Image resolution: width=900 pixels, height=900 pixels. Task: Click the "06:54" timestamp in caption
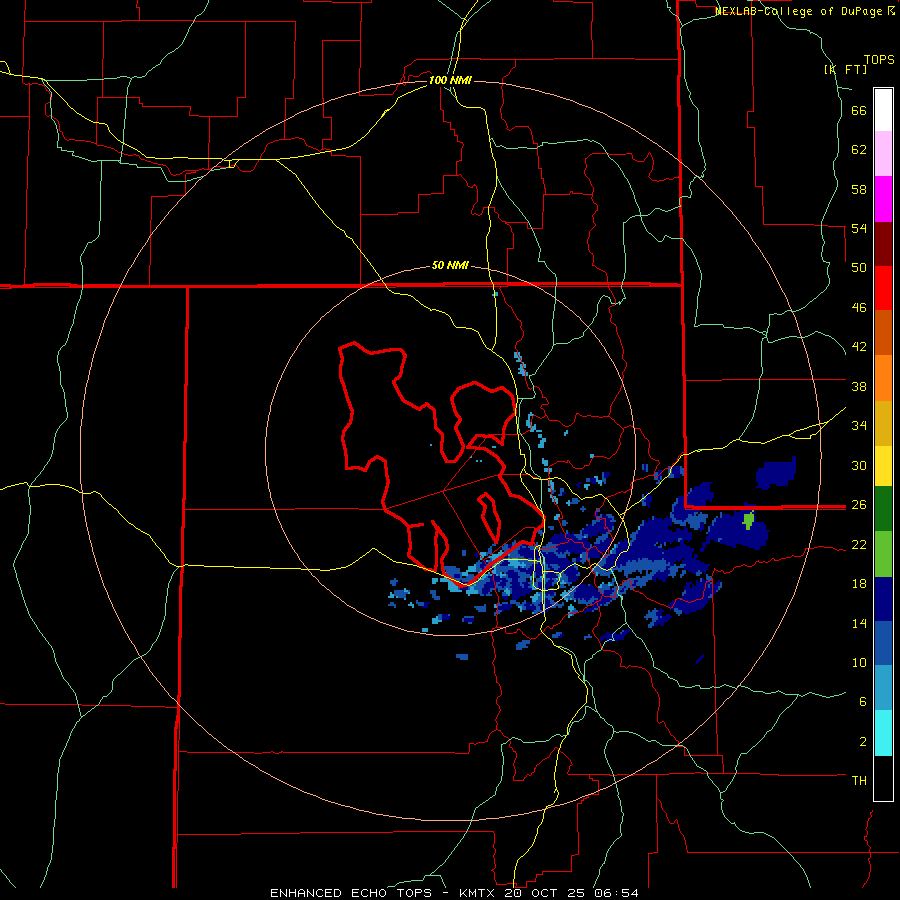617,893
